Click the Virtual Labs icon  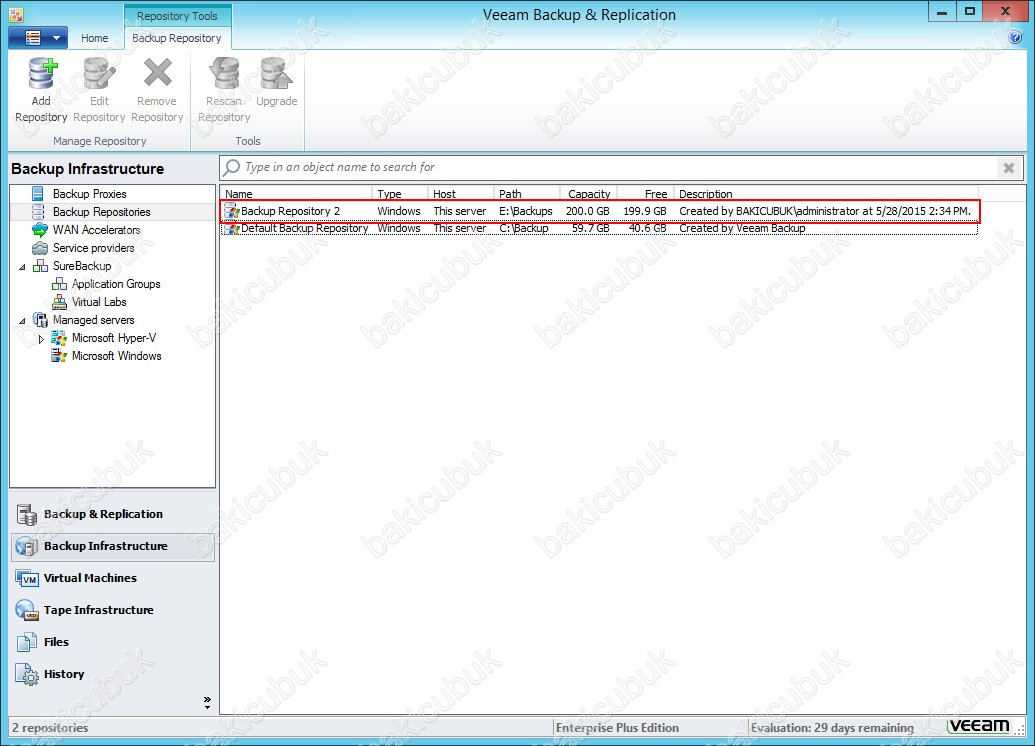point(59,302)
